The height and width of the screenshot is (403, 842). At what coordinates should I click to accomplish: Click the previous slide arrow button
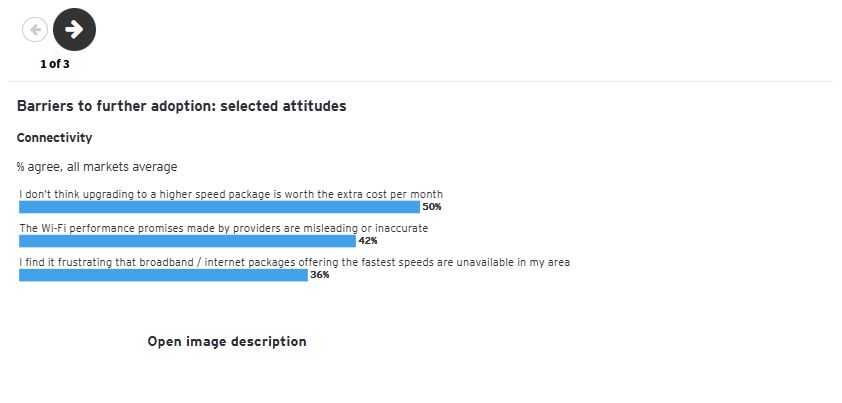[35, 30]
